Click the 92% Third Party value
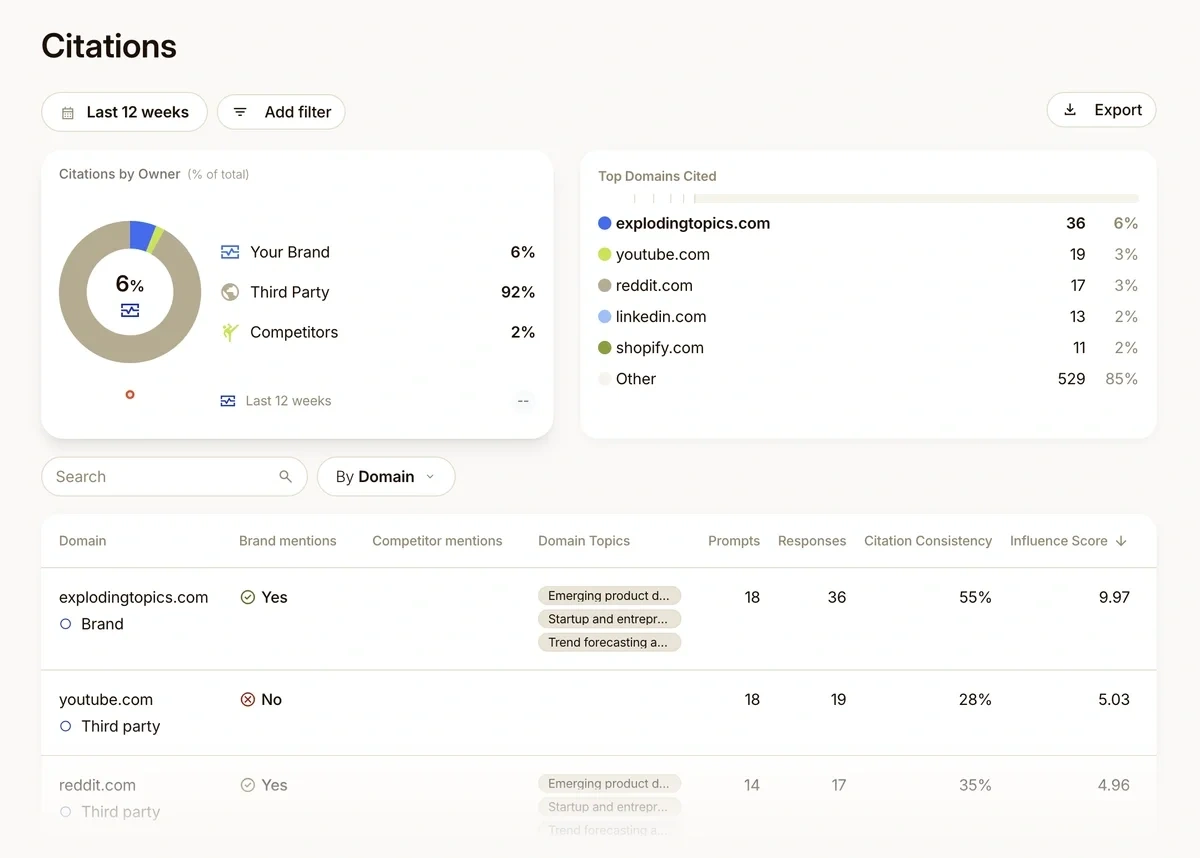Viewport: 1200px width, 858px height. [518, 292]
